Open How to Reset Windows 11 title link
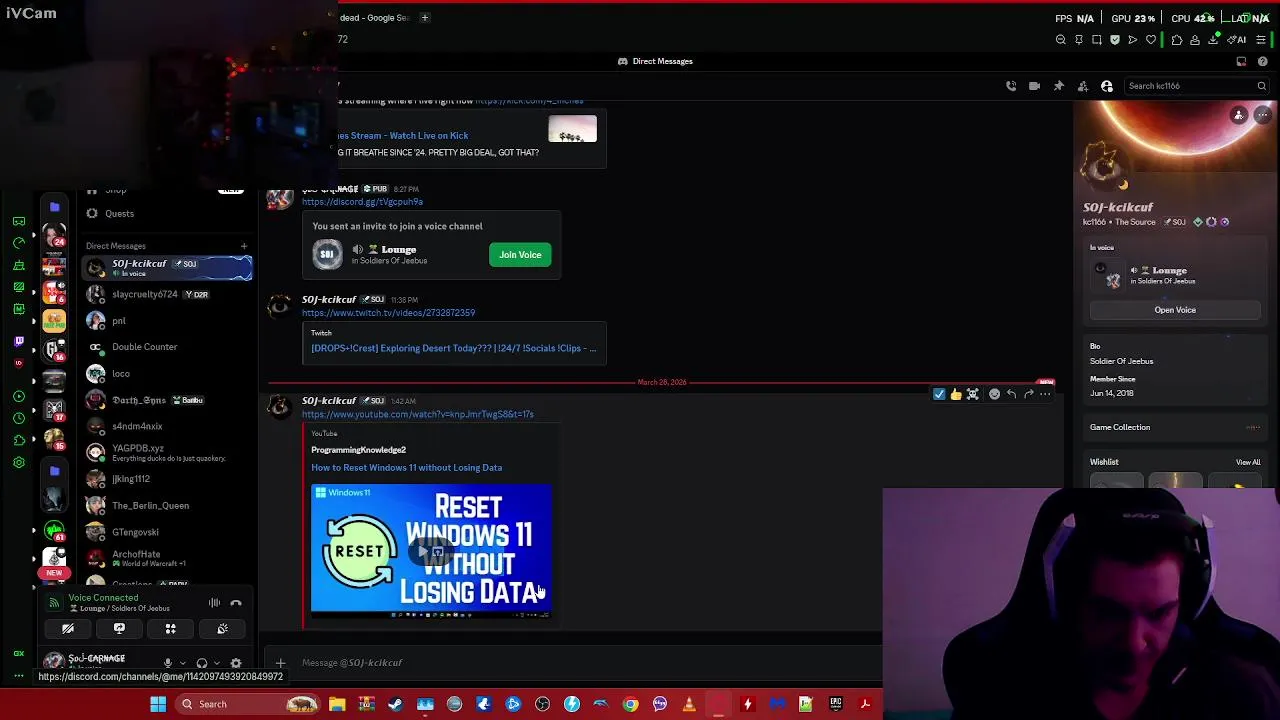1280x720 pixels. [x=406, y=468]
